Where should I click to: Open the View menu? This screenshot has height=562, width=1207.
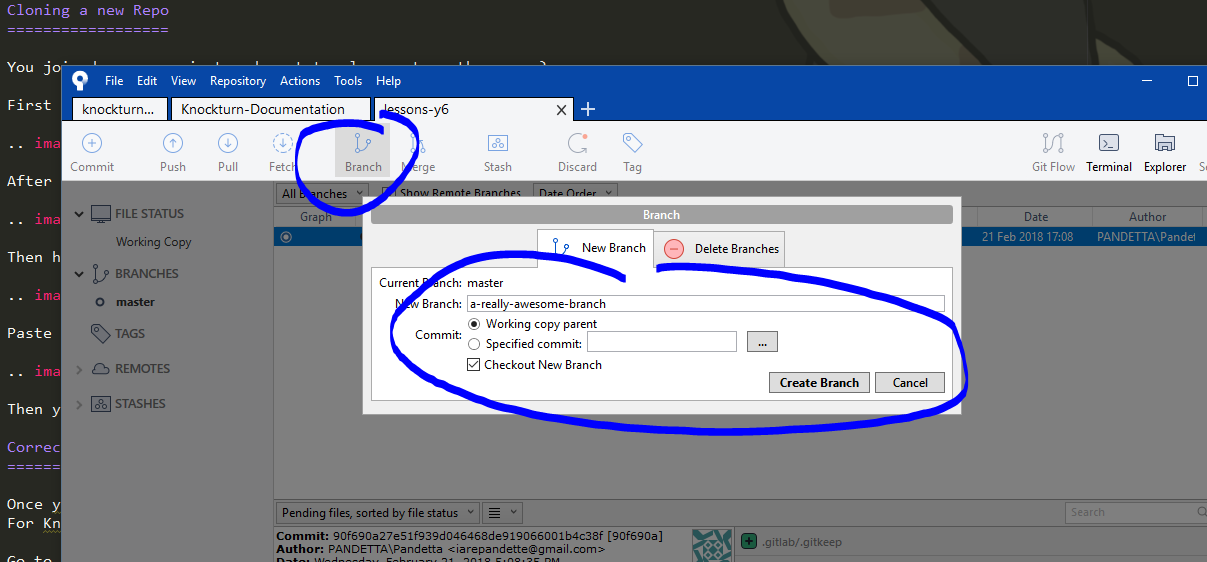[183, 81]
